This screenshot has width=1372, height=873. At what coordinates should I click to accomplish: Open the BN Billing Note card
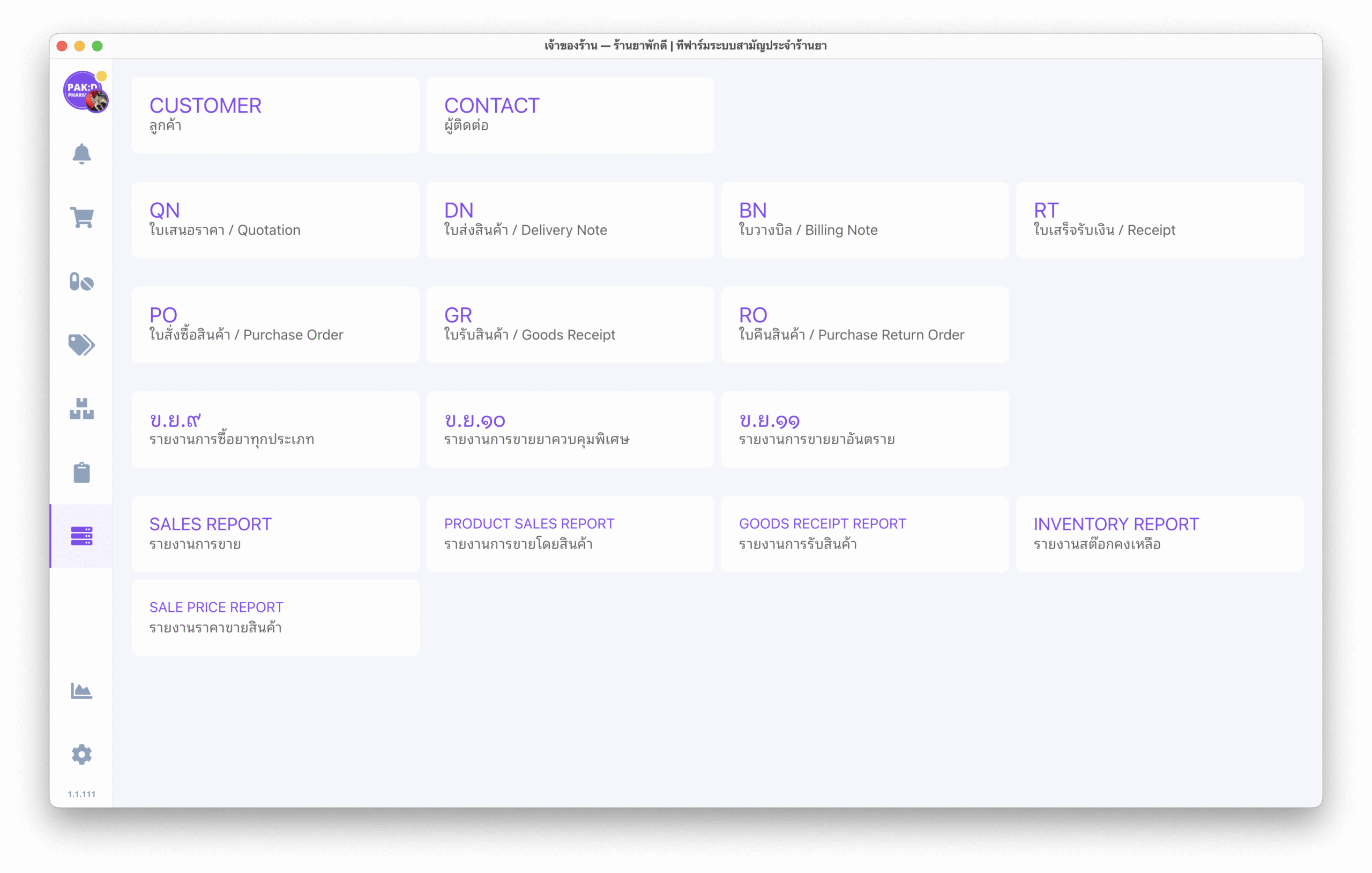tap(864, 220)
